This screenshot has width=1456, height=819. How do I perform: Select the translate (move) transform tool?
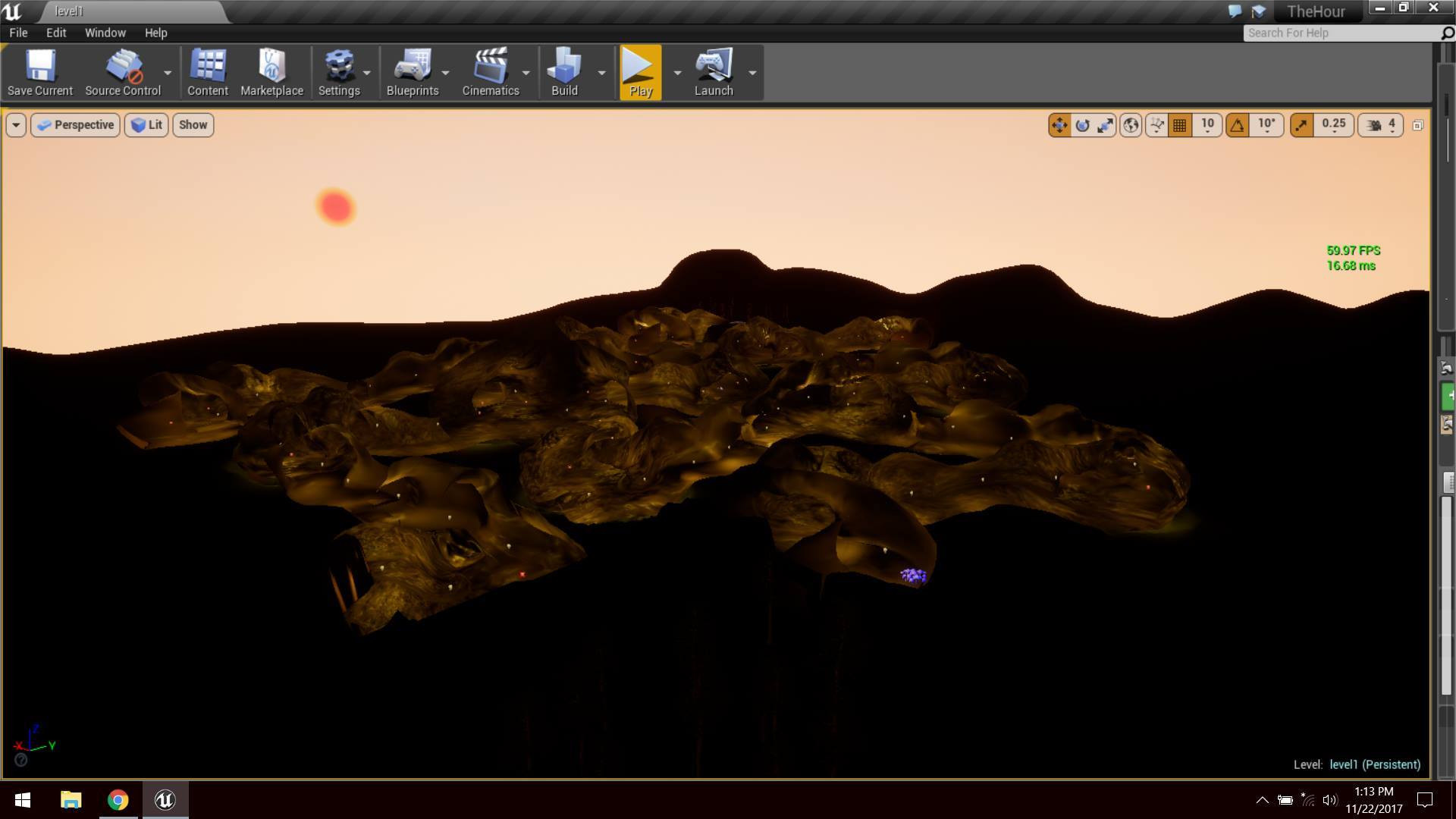point(1059,125)
